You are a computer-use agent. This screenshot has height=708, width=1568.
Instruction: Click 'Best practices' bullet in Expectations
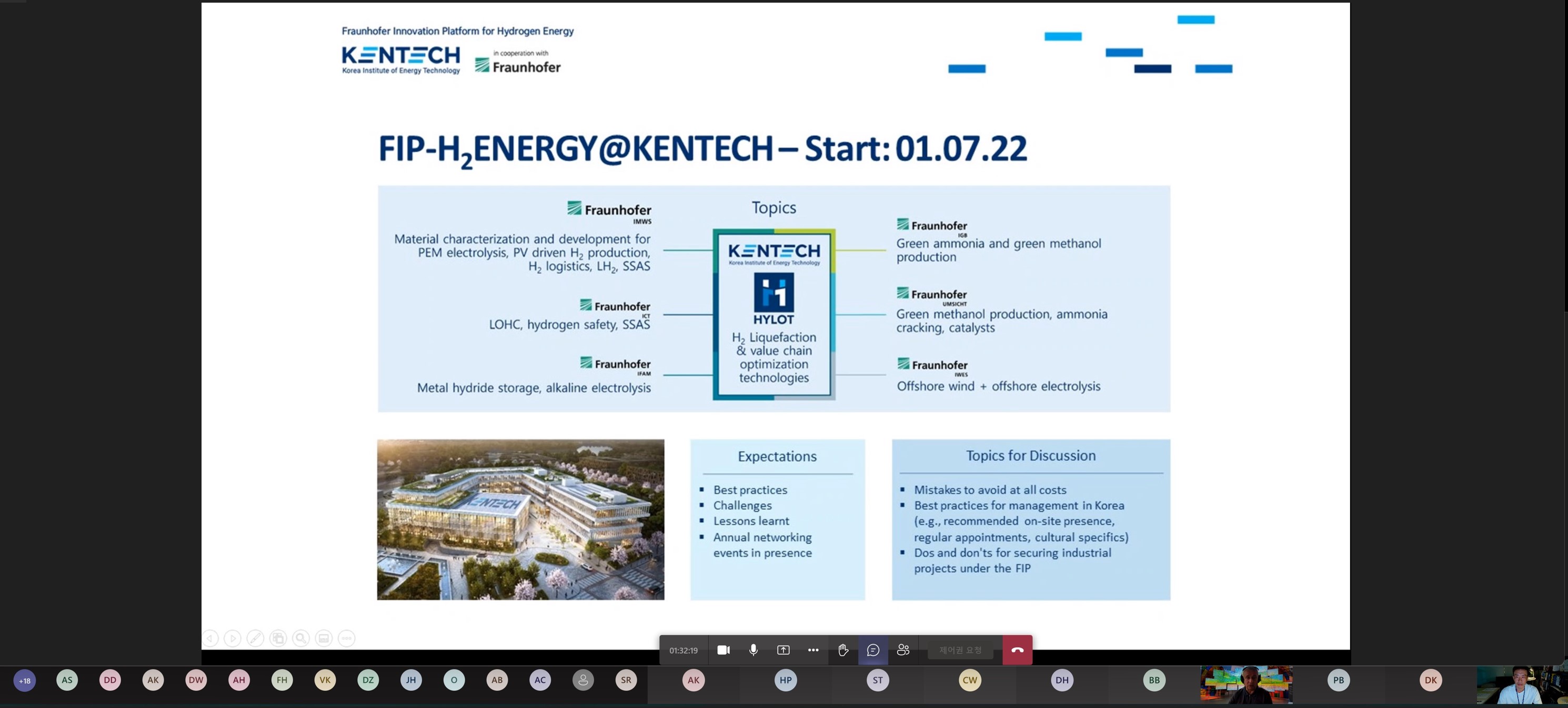pos(750,490)
